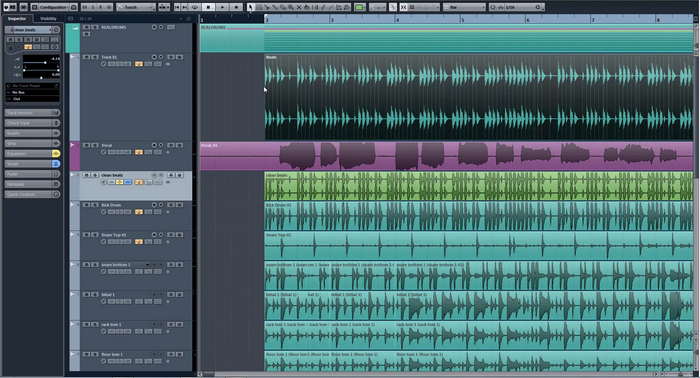700x378 pixels.
Task: Expand the Equalizers inspector section
Action: pos(29,154)
